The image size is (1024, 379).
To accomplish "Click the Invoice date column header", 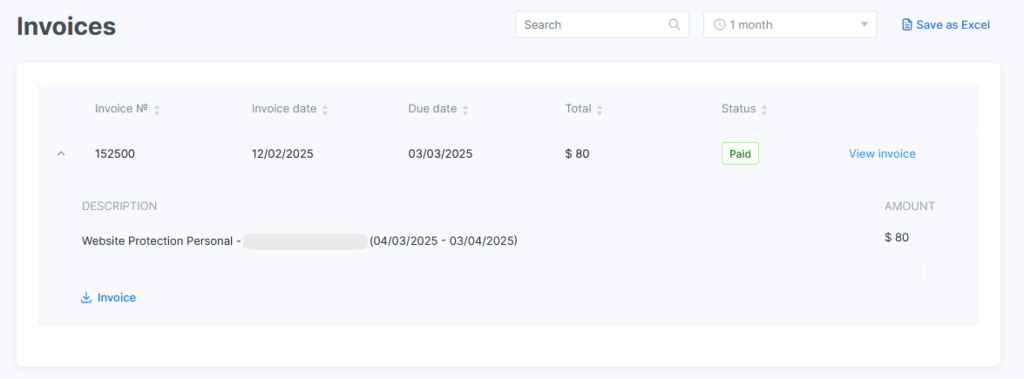I will pos(283,109).
